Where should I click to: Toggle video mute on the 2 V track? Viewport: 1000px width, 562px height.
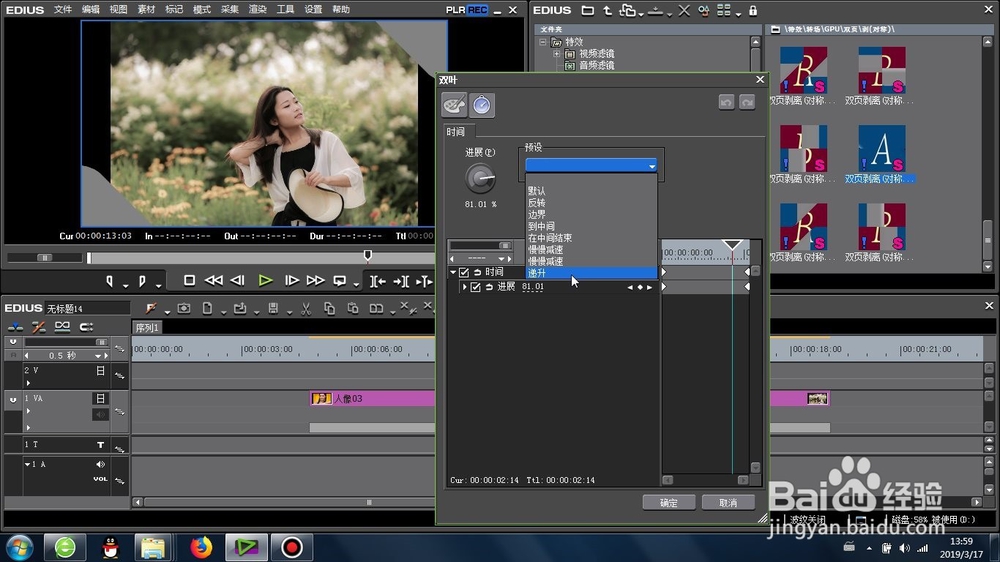pyautogui.click(x=100, y=371)
